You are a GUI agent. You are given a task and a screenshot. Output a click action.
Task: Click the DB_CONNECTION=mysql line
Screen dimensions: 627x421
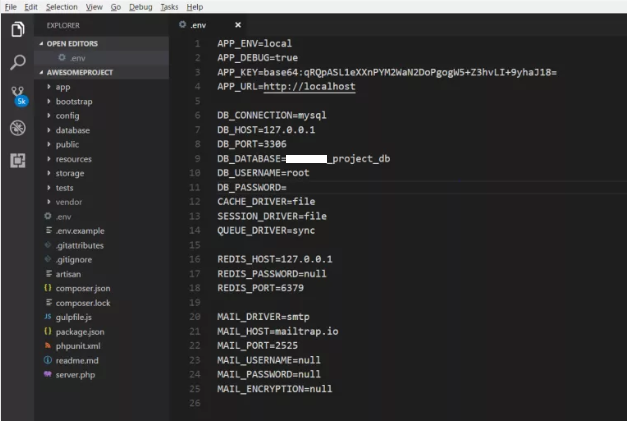[272, 115]
